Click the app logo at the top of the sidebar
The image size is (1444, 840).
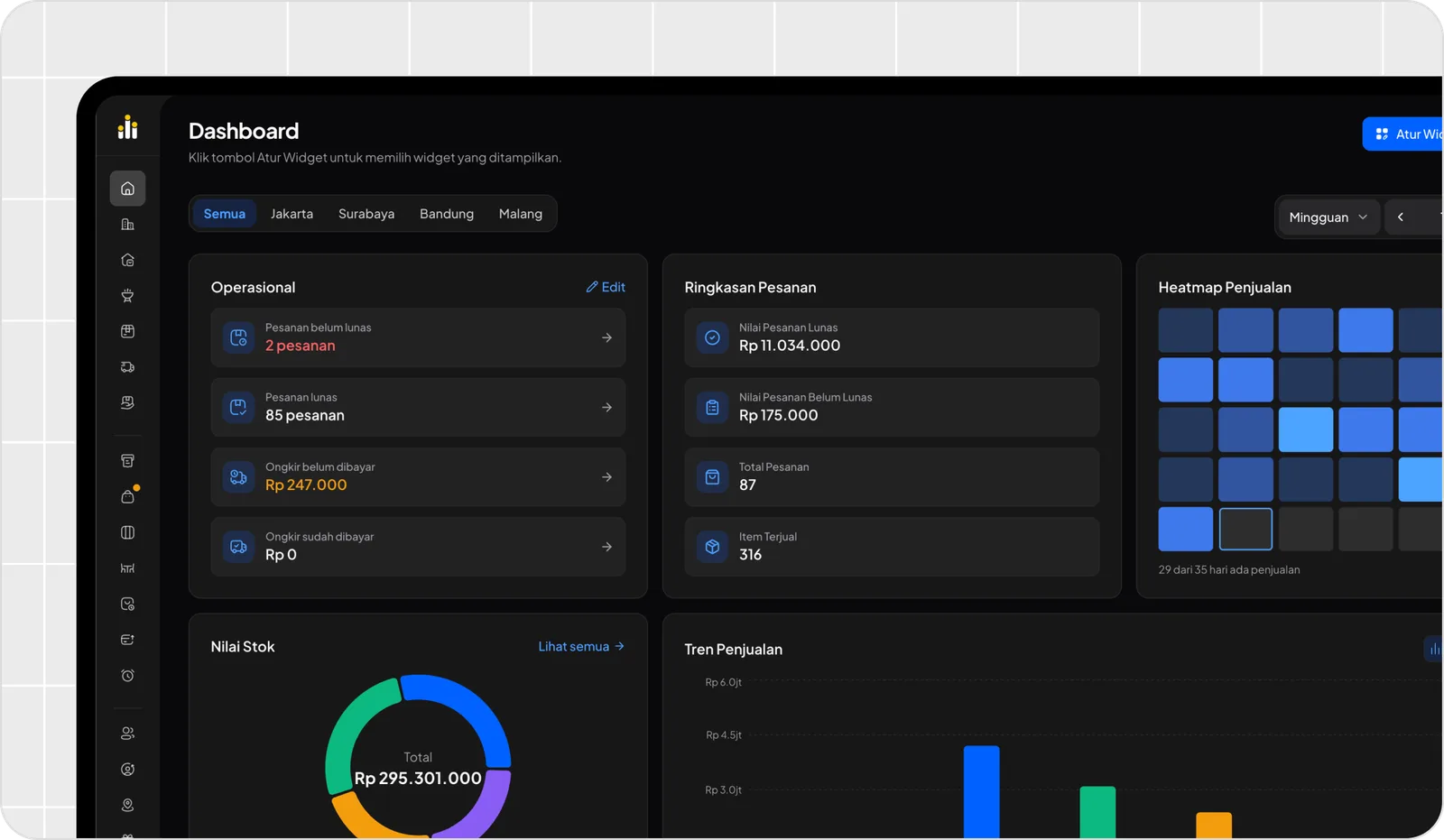(127, 127)
